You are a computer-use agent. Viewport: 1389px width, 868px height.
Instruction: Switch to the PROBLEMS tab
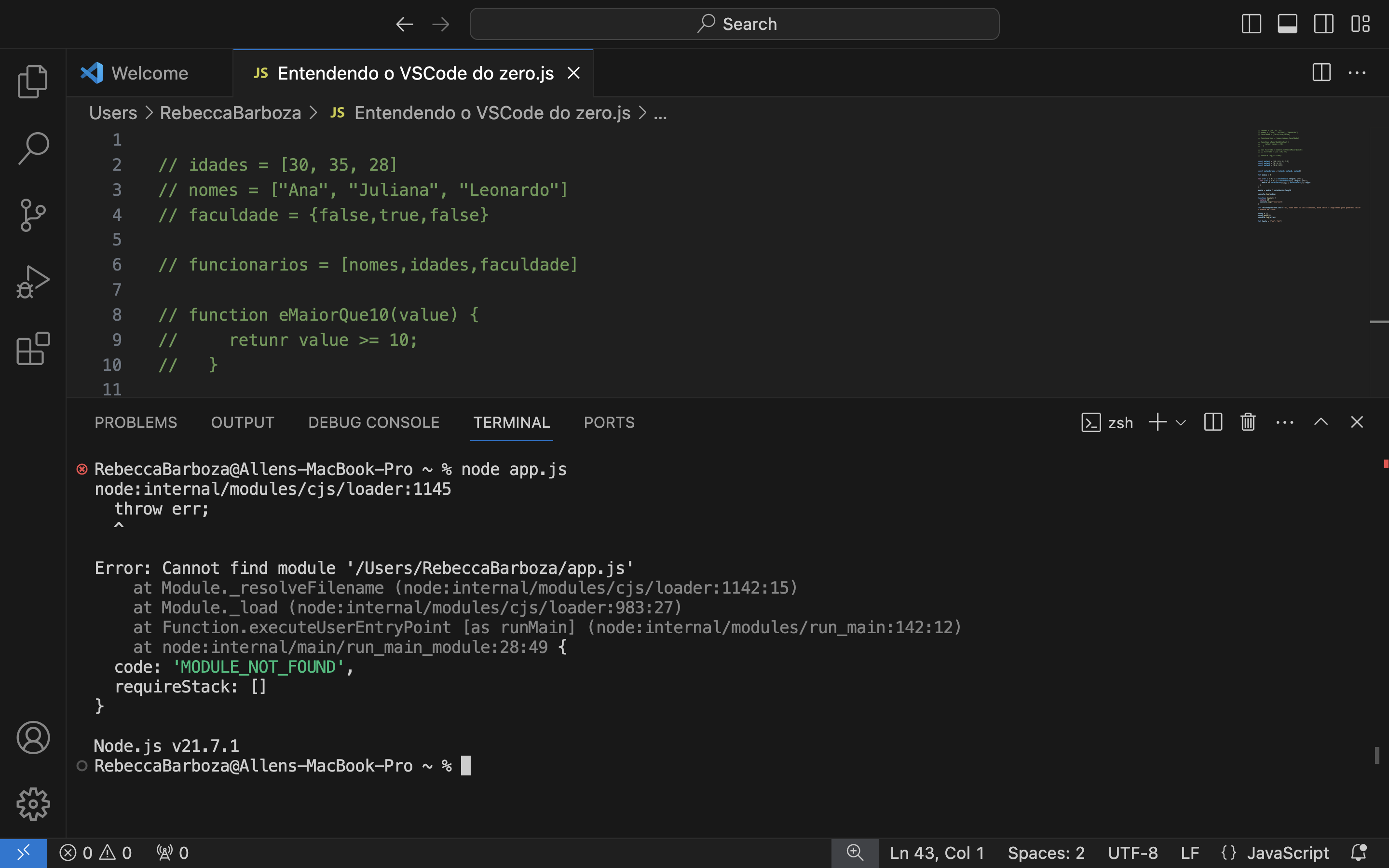pos(135,421)
